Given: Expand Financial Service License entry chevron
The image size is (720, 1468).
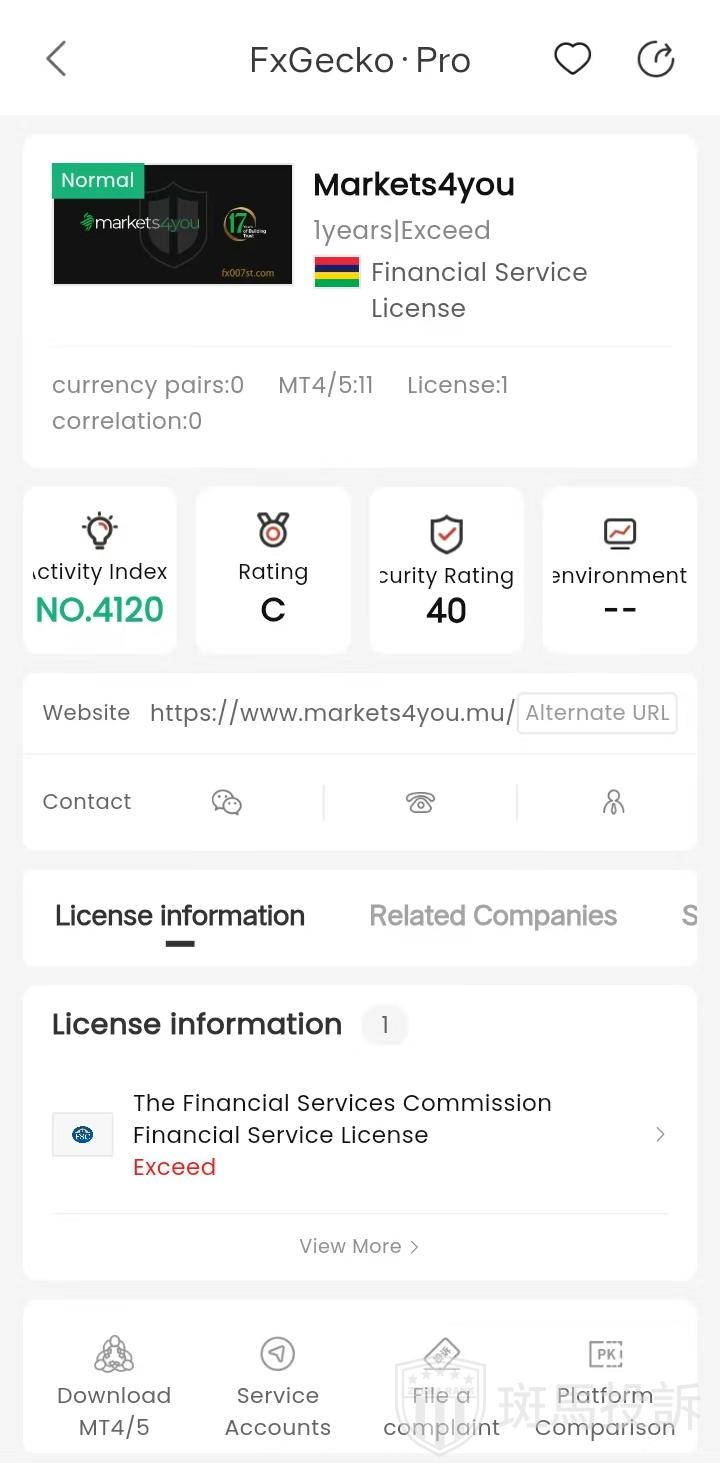Looking at the screenshot, I should [660, 1134].
